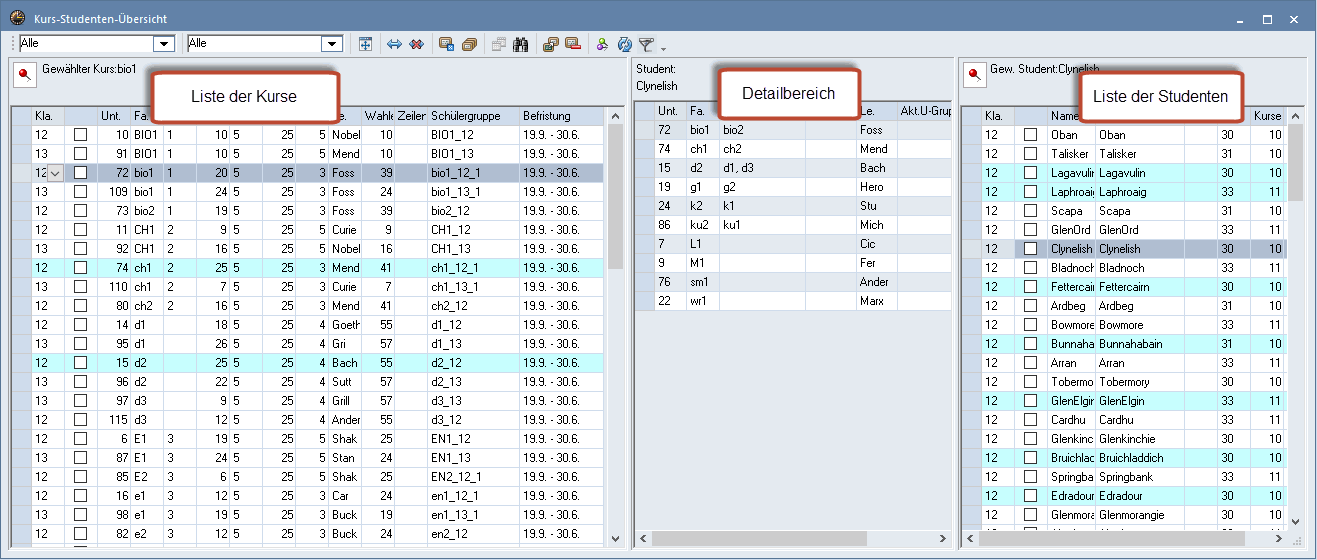The height and width of the screenshot is (560, 1317).
Task: Click the Akt.U-Grup column header in detail area
Action: (x=924, y=110)
